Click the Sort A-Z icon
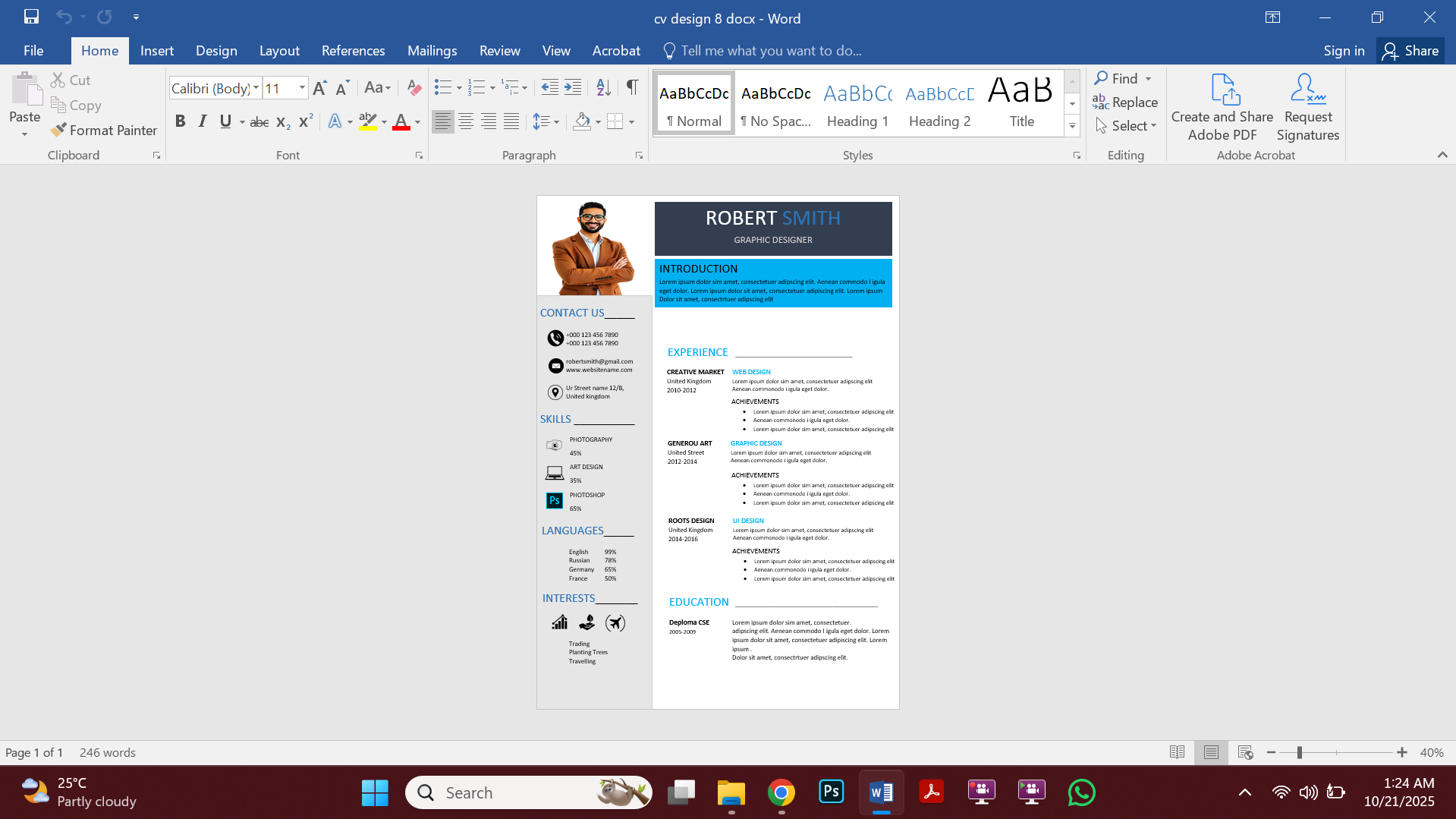 coord(603,87)
